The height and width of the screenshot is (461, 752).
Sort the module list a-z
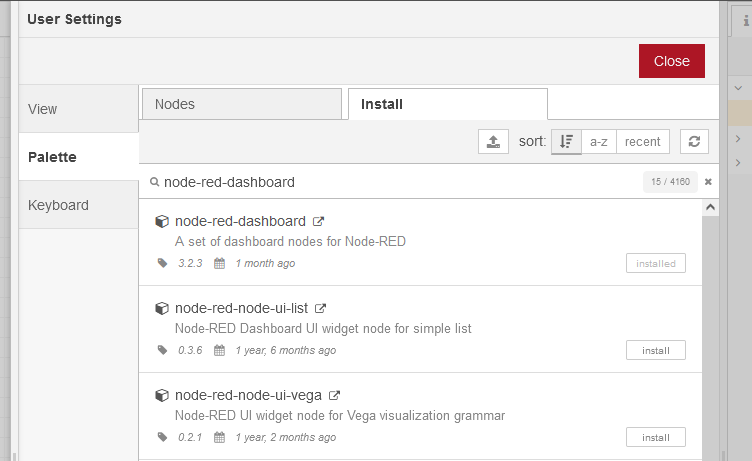pyautogui.click(x=598, y=142)
